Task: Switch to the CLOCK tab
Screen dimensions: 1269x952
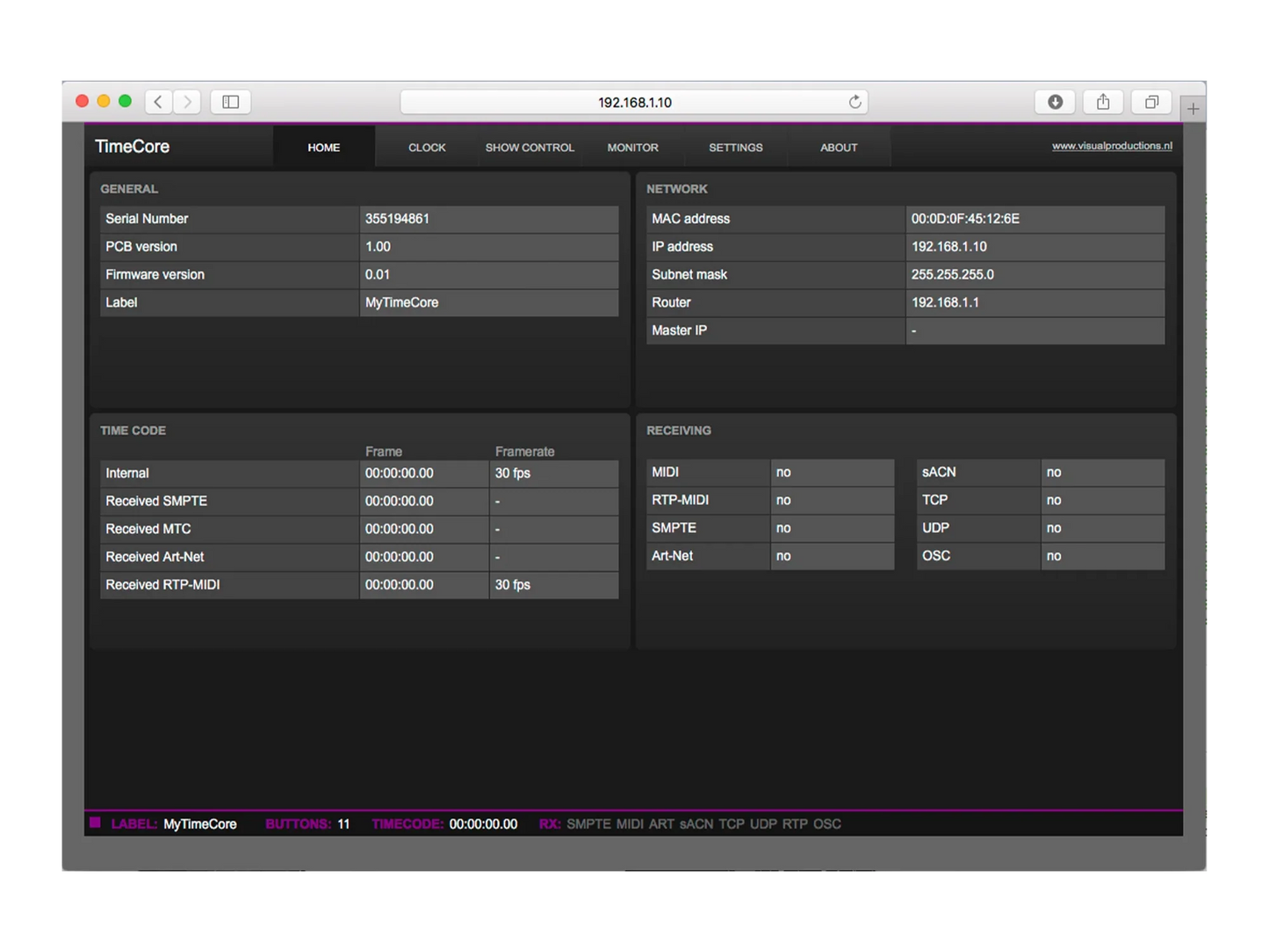Action: pos(427,148)
